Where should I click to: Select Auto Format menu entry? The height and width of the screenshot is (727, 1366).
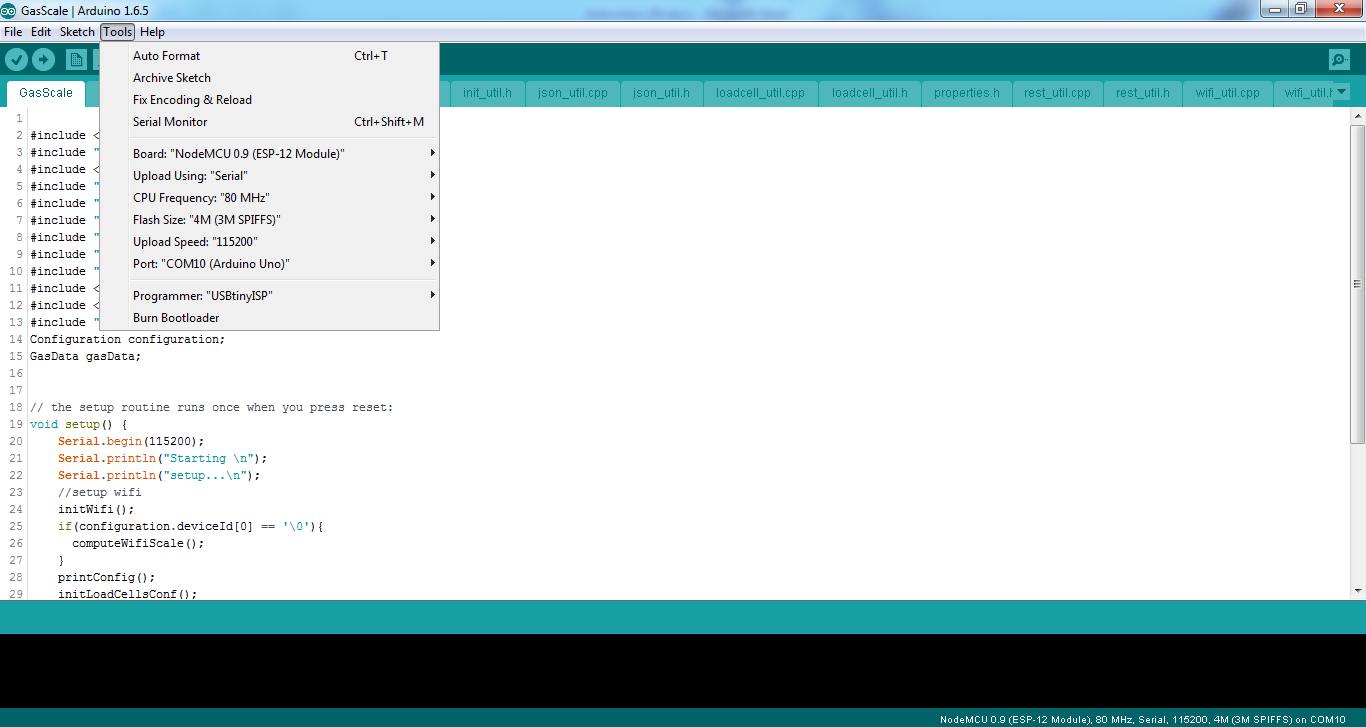pyautogui.click(x=270, y=56)
